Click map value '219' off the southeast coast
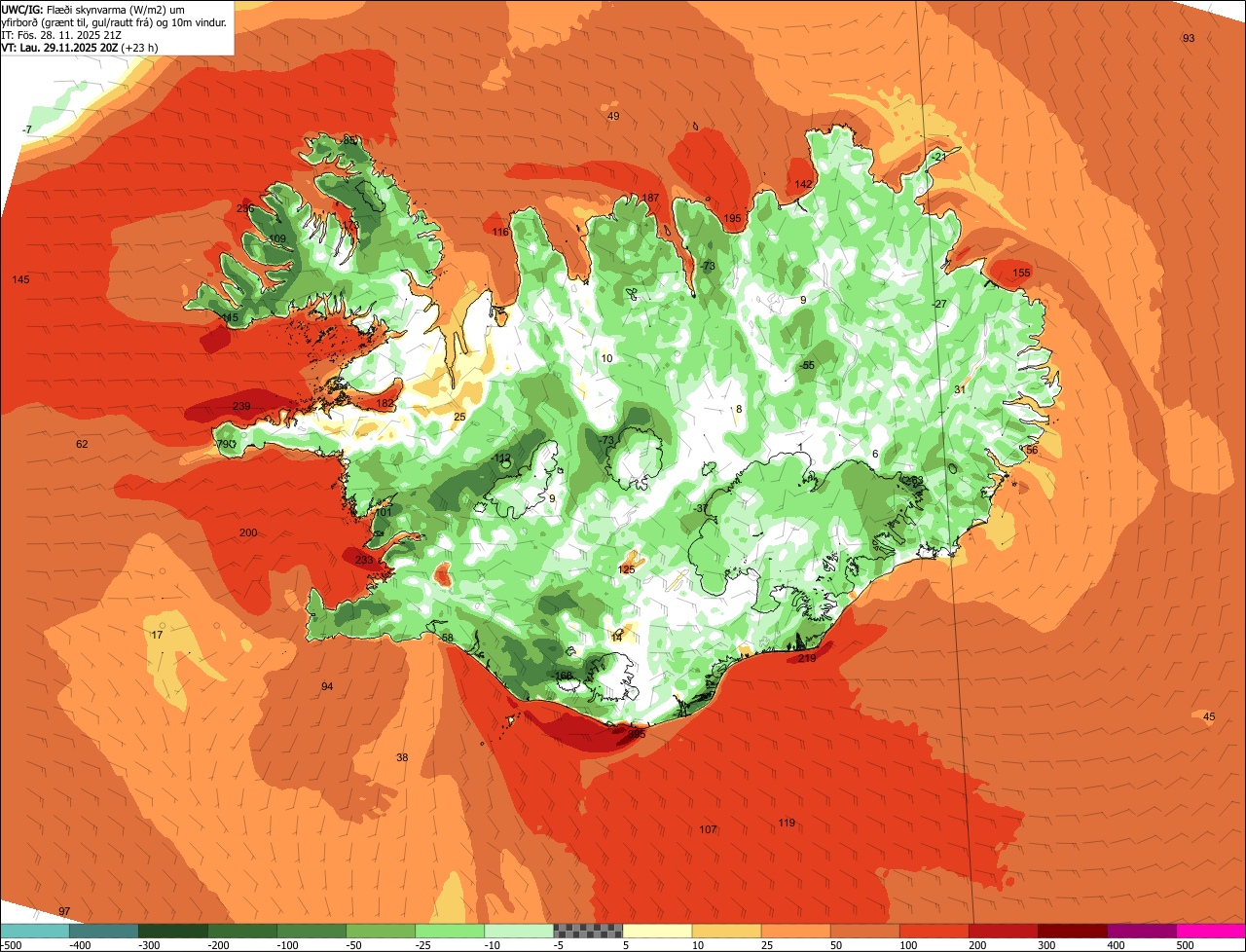1246x952 pixels. point(806,659)
